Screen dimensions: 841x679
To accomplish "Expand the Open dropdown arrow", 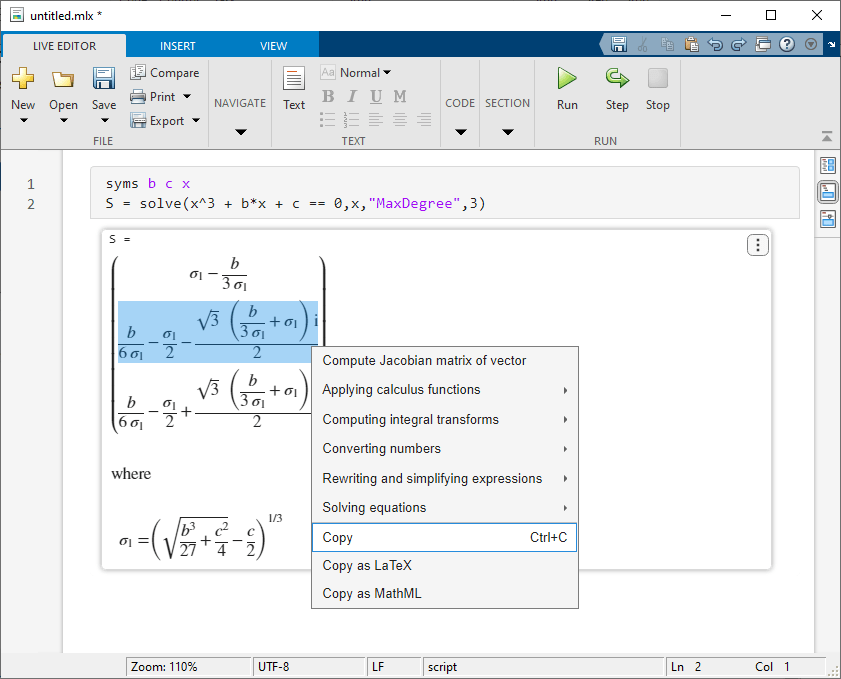I will (x=63, y=120).
